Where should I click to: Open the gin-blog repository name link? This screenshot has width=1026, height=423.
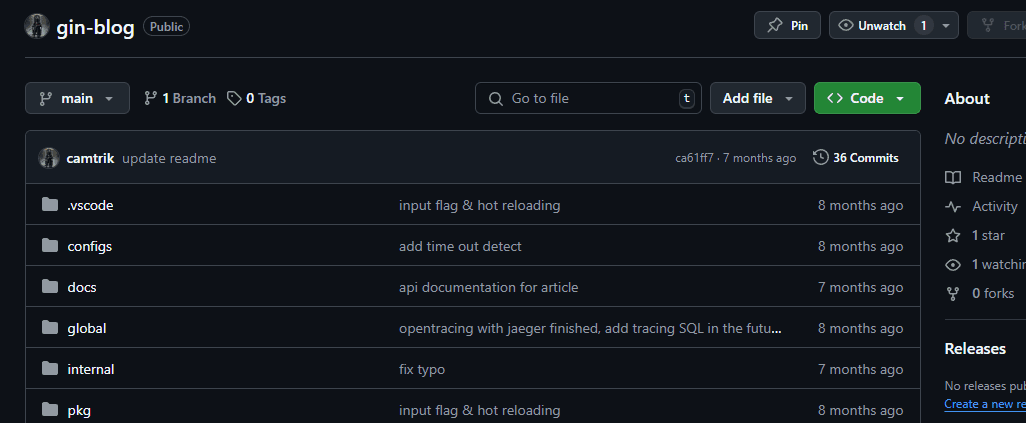pos(96,27)
